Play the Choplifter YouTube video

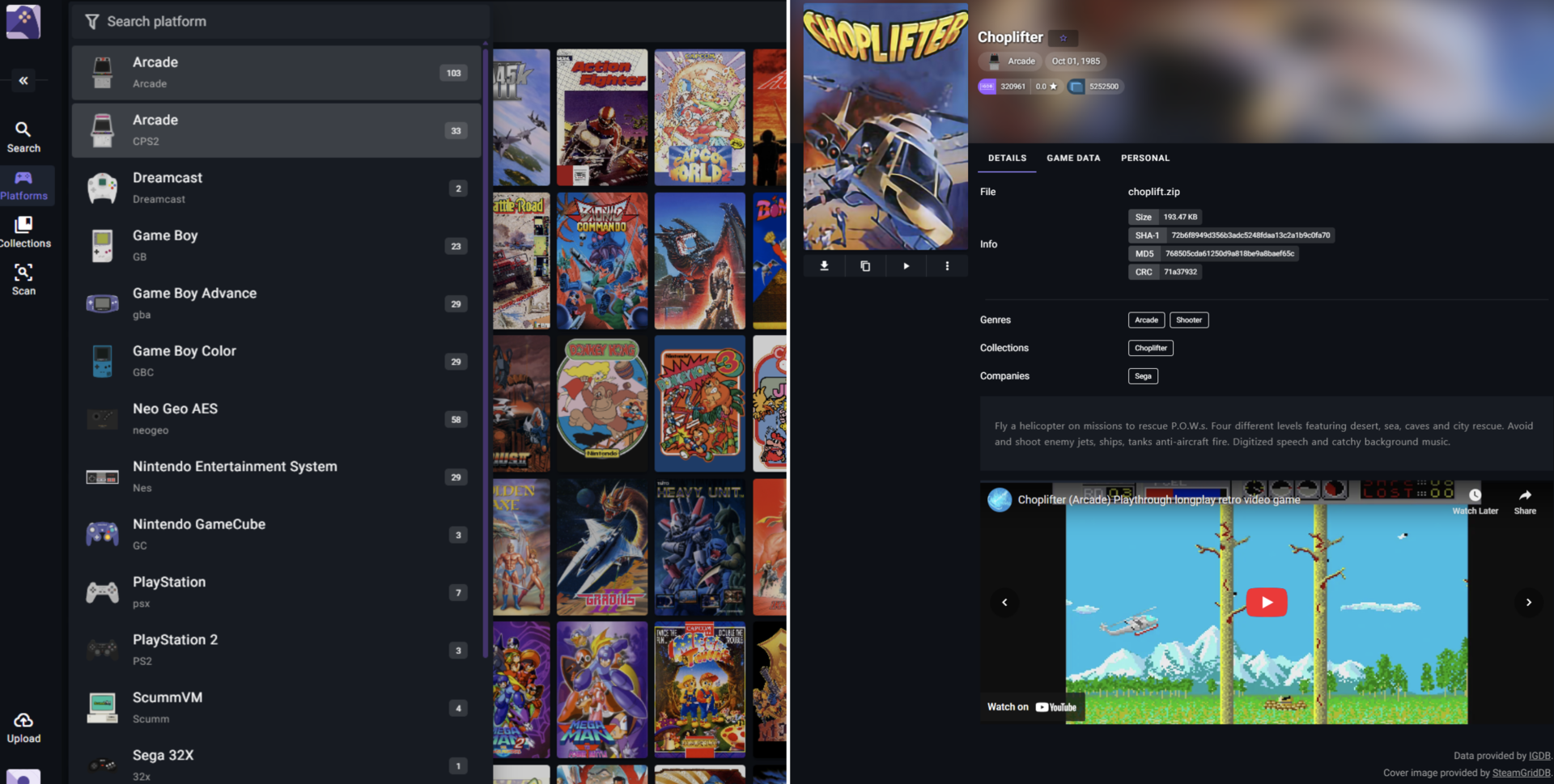click(1267, 602)
